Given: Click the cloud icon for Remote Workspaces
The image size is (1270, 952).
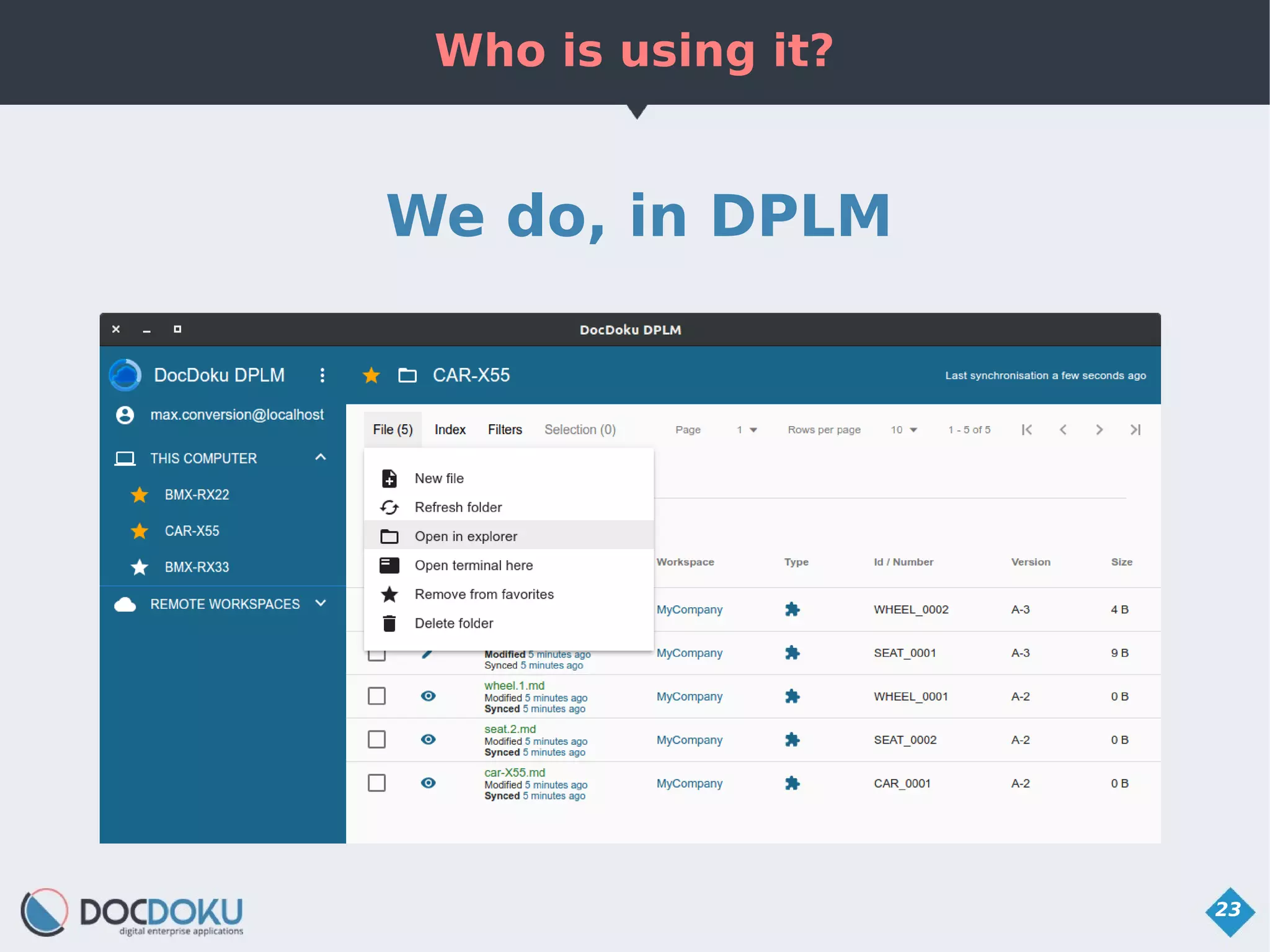Looking at the screenshot, I should point(125,605).
